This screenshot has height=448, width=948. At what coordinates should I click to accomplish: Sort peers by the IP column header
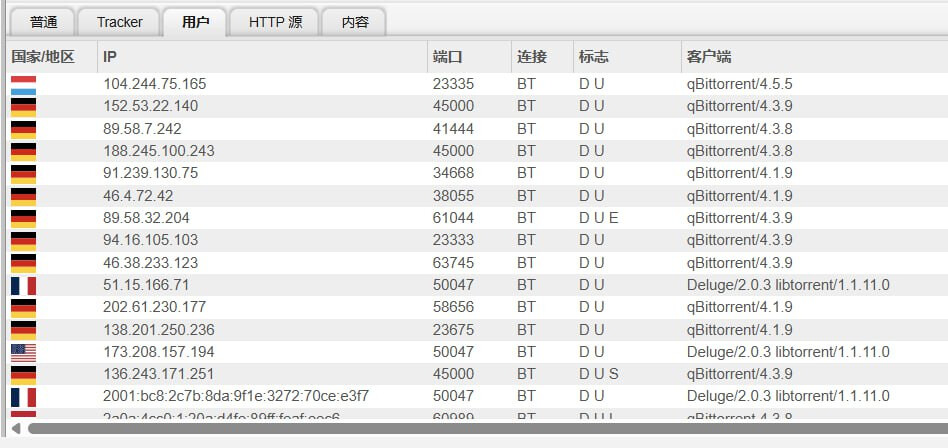tap(110, 57)
